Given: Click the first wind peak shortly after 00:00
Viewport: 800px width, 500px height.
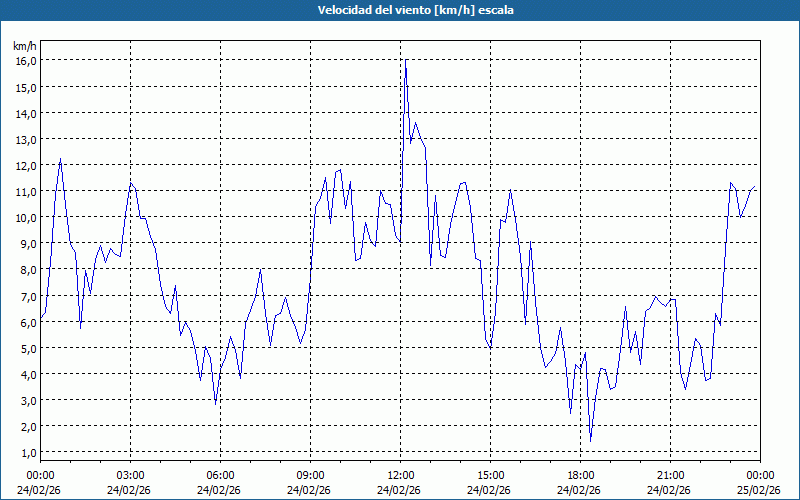Looking at the screenshot, I should [x=60, y=158].
